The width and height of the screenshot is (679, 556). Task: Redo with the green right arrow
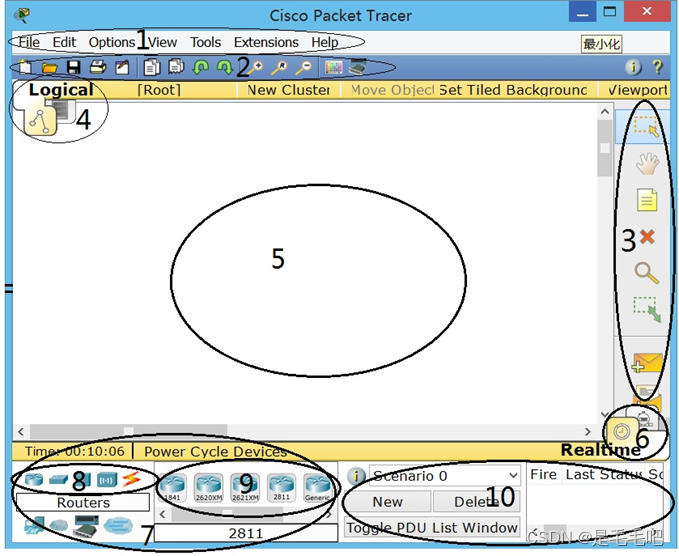[x=225, y=67]
